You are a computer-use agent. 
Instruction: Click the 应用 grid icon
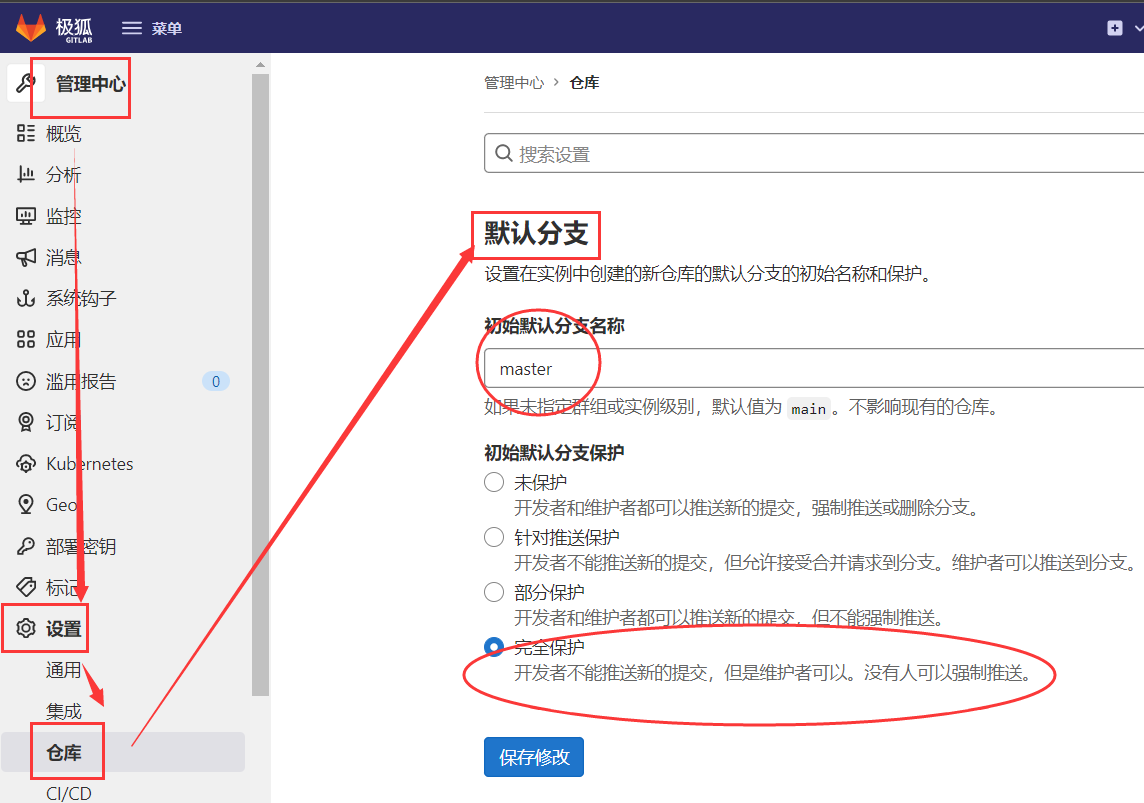click(26, 339)
